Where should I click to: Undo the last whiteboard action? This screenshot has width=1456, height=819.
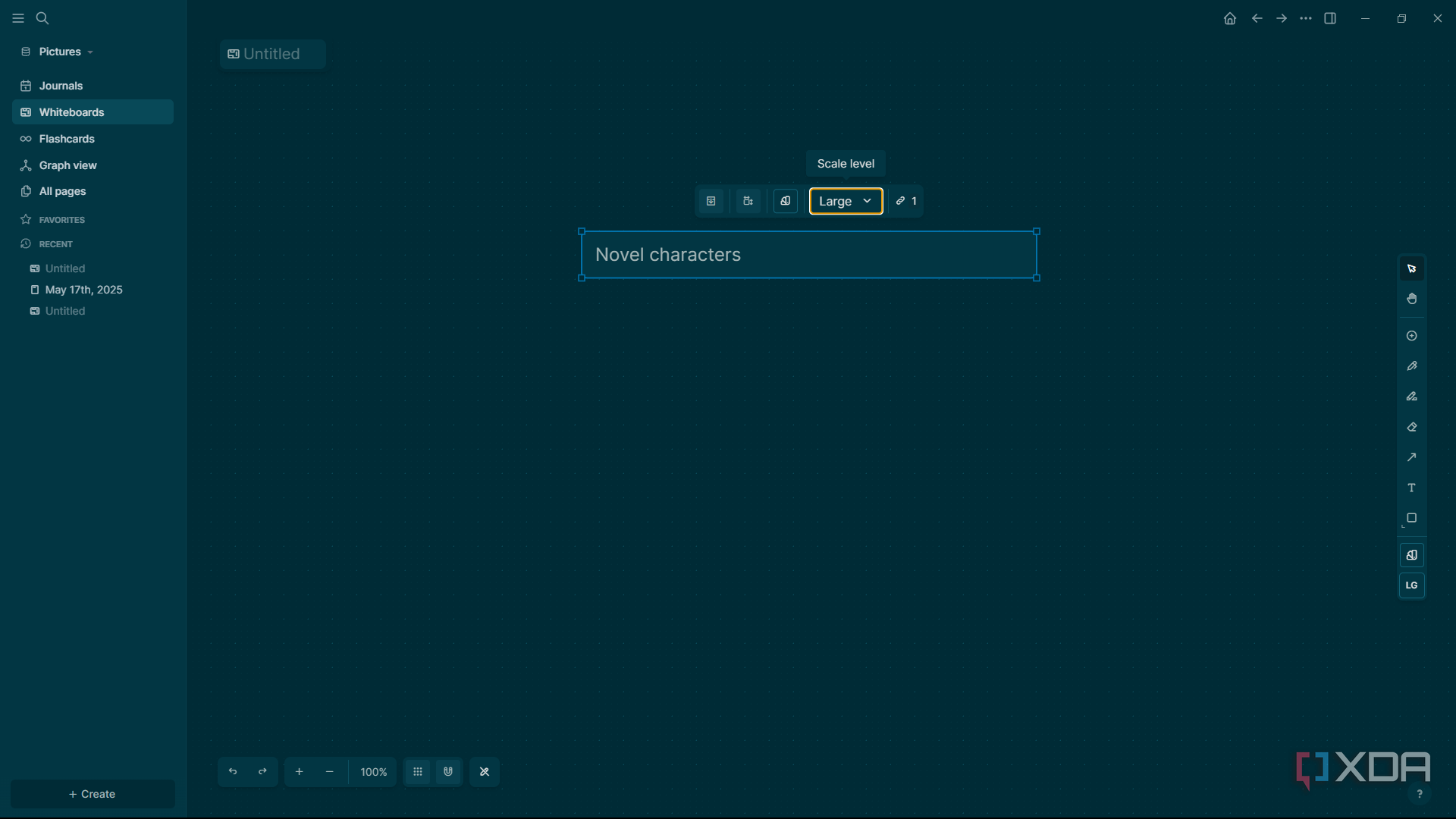pyautogui.click(x=233, y=772)
